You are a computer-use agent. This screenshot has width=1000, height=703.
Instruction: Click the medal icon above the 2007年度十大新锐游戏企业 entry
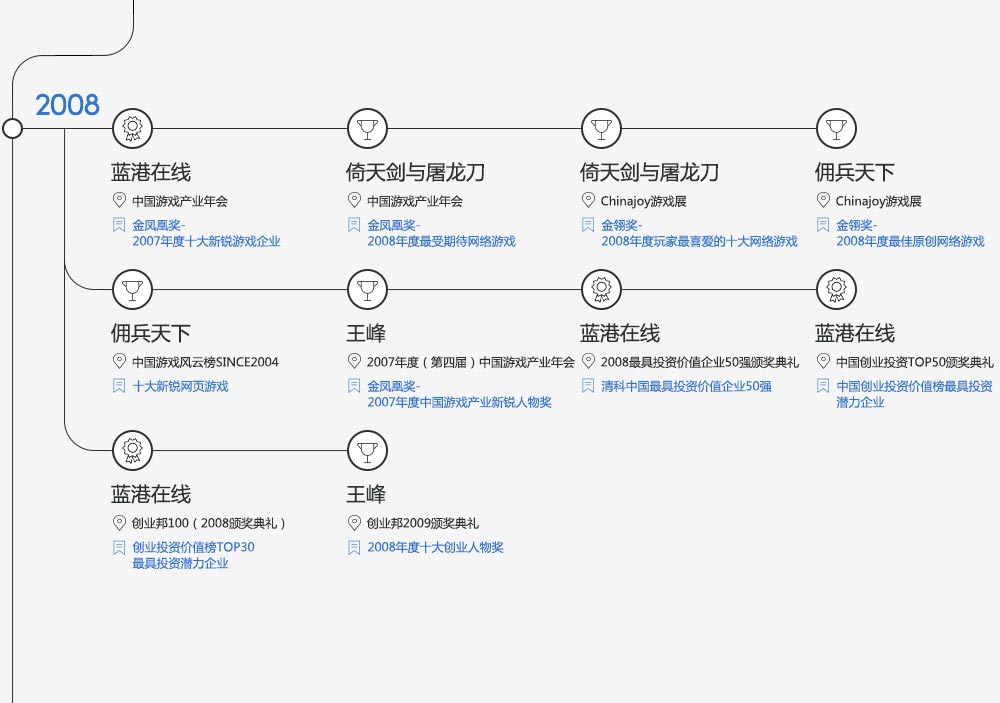133,128
